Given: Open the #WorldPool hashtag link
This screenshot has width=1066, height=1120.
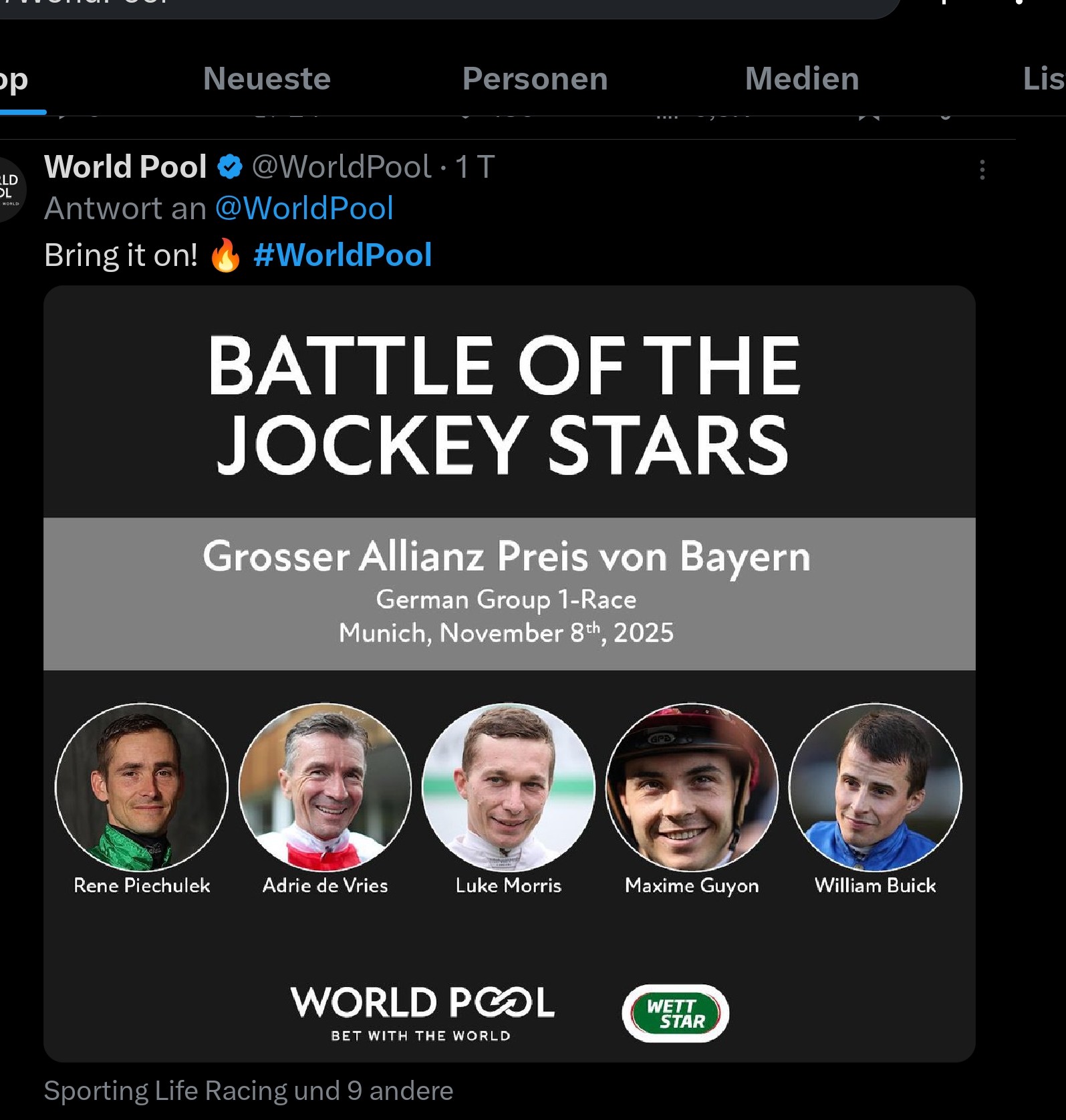Looking at the screenshot, I should (x=343, y=255).
